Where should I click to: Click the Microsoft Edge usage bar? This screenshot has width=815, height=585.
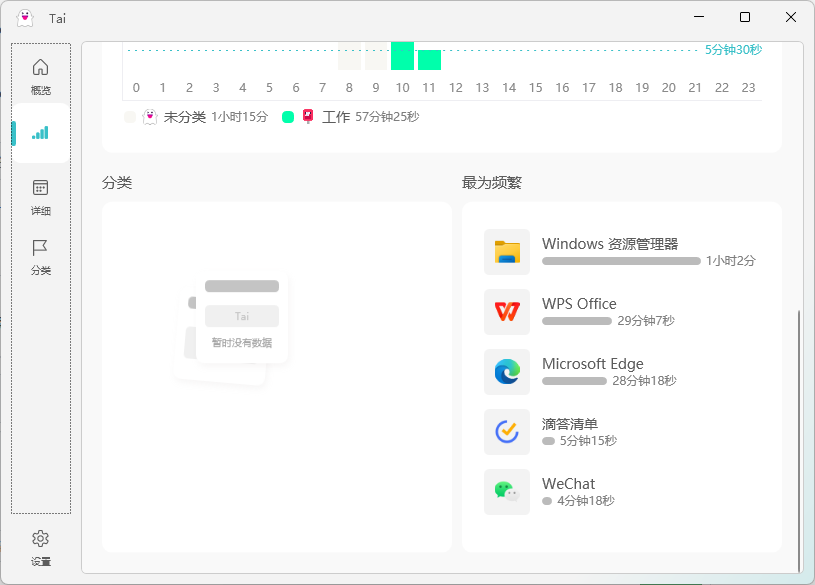[574, 381]
